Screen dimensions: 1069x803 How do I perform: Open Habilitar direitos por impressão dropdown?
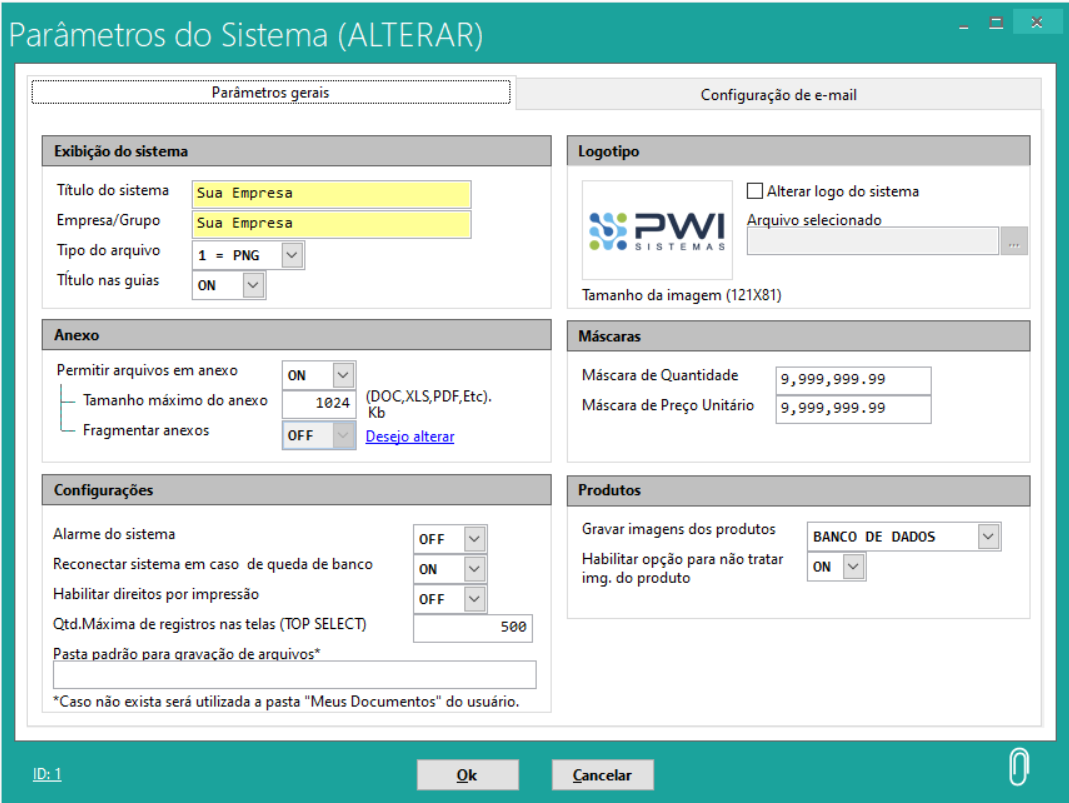coord(475,599)
